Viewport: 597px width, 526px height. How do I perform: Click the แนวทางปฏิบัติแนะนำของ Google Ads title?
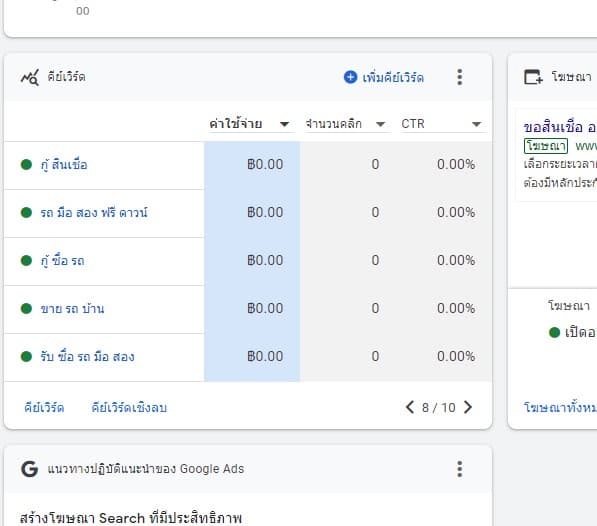tap(145, 469)
